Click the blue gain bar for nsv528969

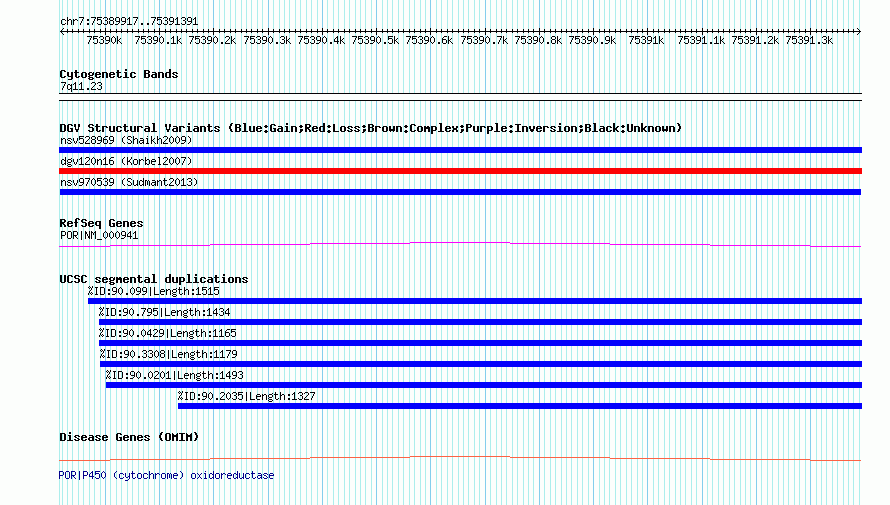point(460,150)
